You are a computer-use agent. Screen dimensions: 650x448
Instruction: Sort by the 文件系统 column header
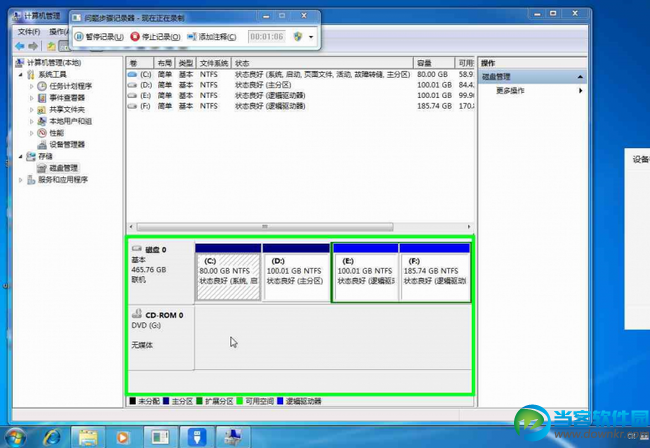pos(214,63)
